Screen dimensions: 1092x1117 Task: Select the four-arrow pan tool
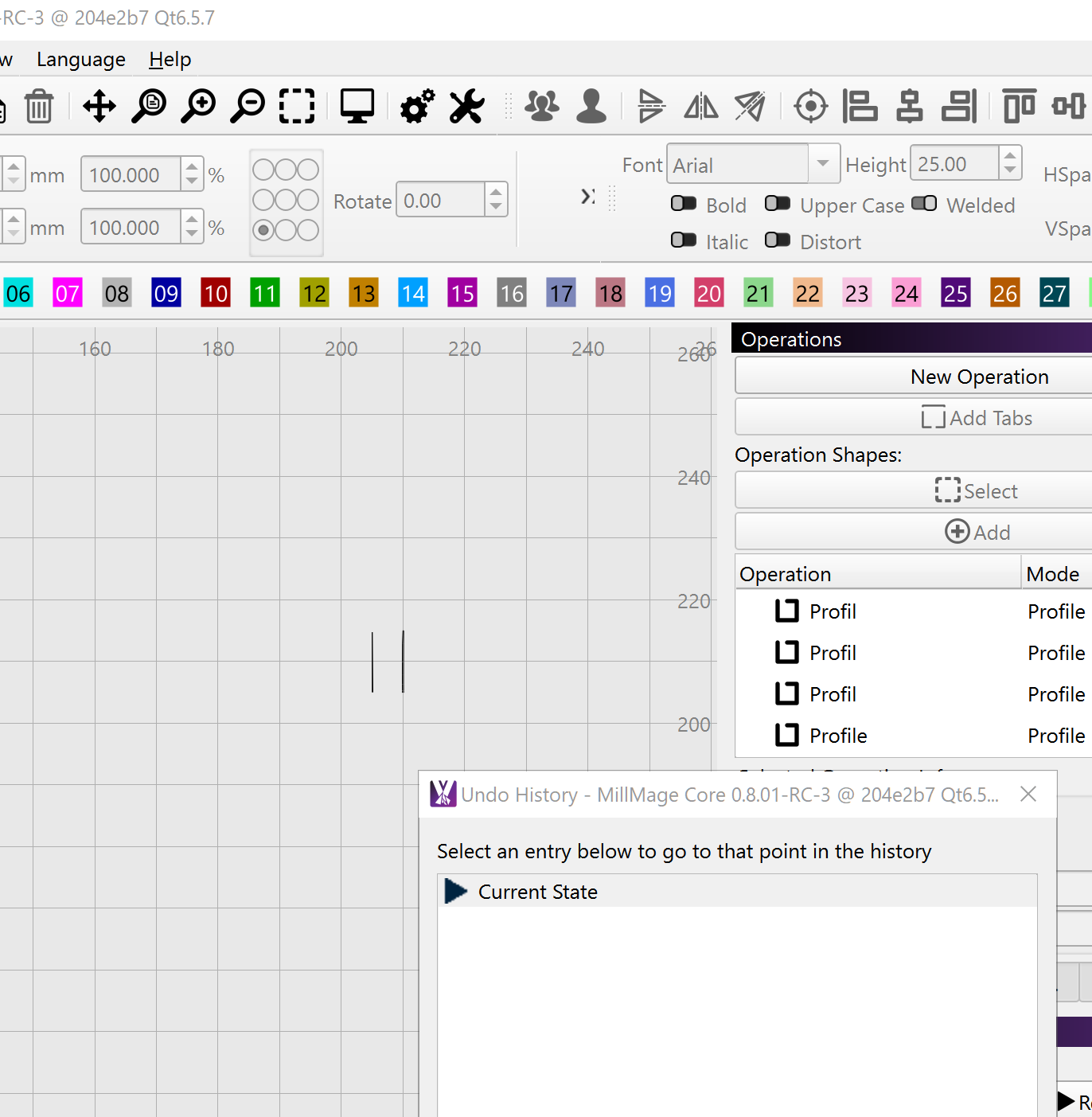[99, 106]
